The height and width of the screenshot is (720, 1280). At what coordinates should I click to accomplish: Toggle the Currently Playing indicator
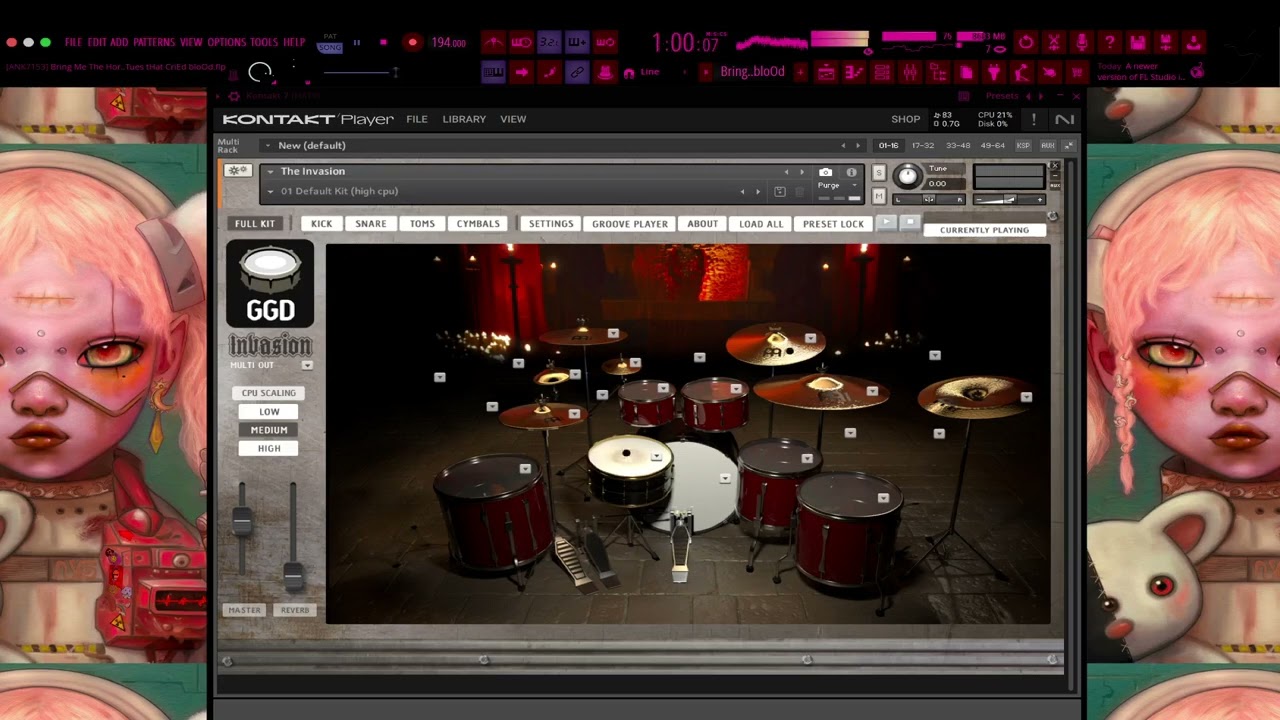point(984,230)
